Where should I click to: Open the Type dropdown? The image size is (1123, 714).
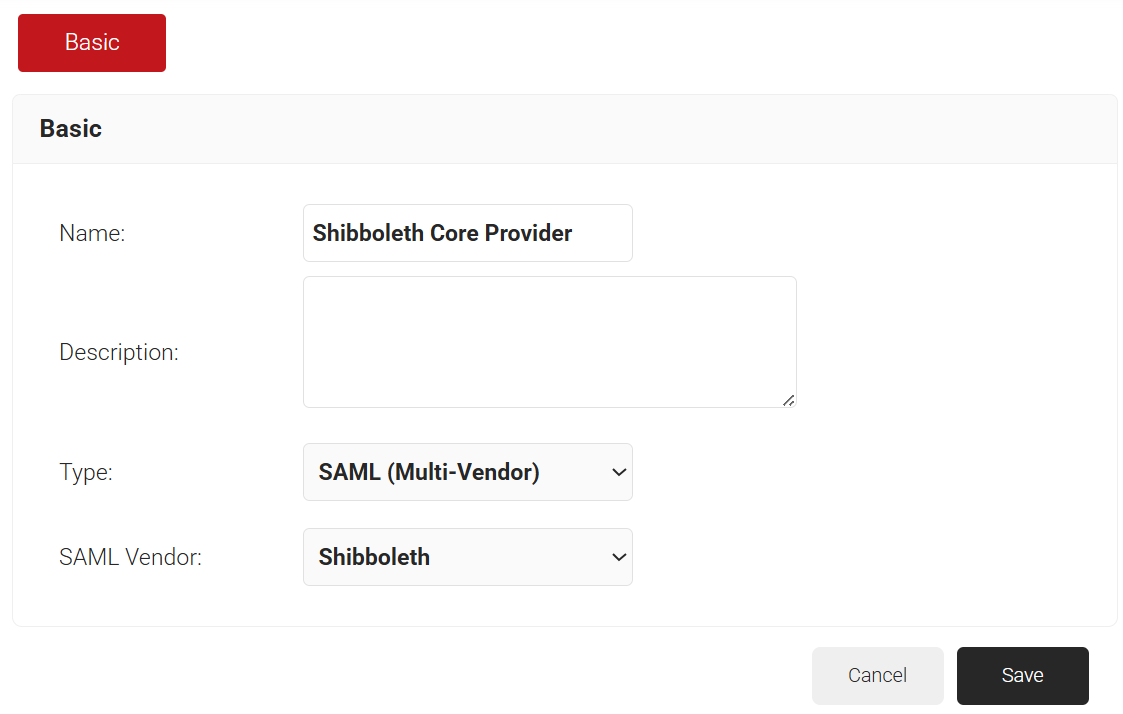coord(467,472)
